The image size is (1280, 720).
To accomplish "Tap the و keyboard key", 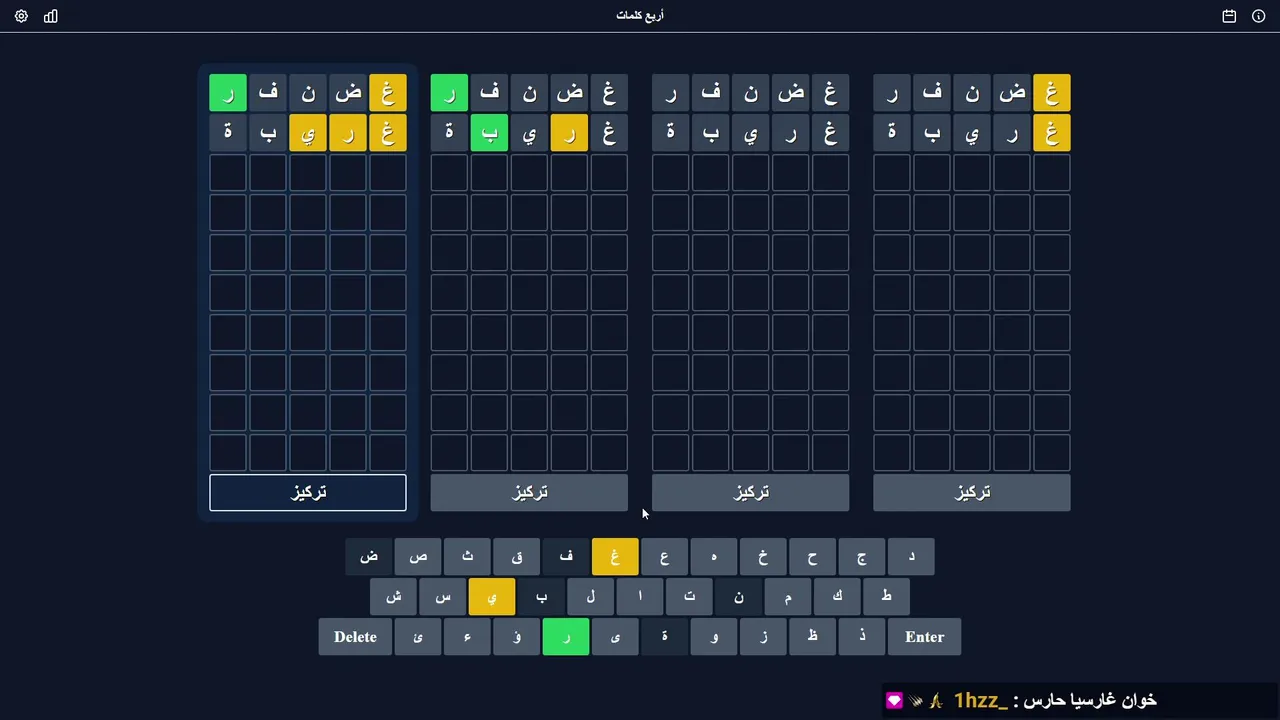I will [714, 637].
